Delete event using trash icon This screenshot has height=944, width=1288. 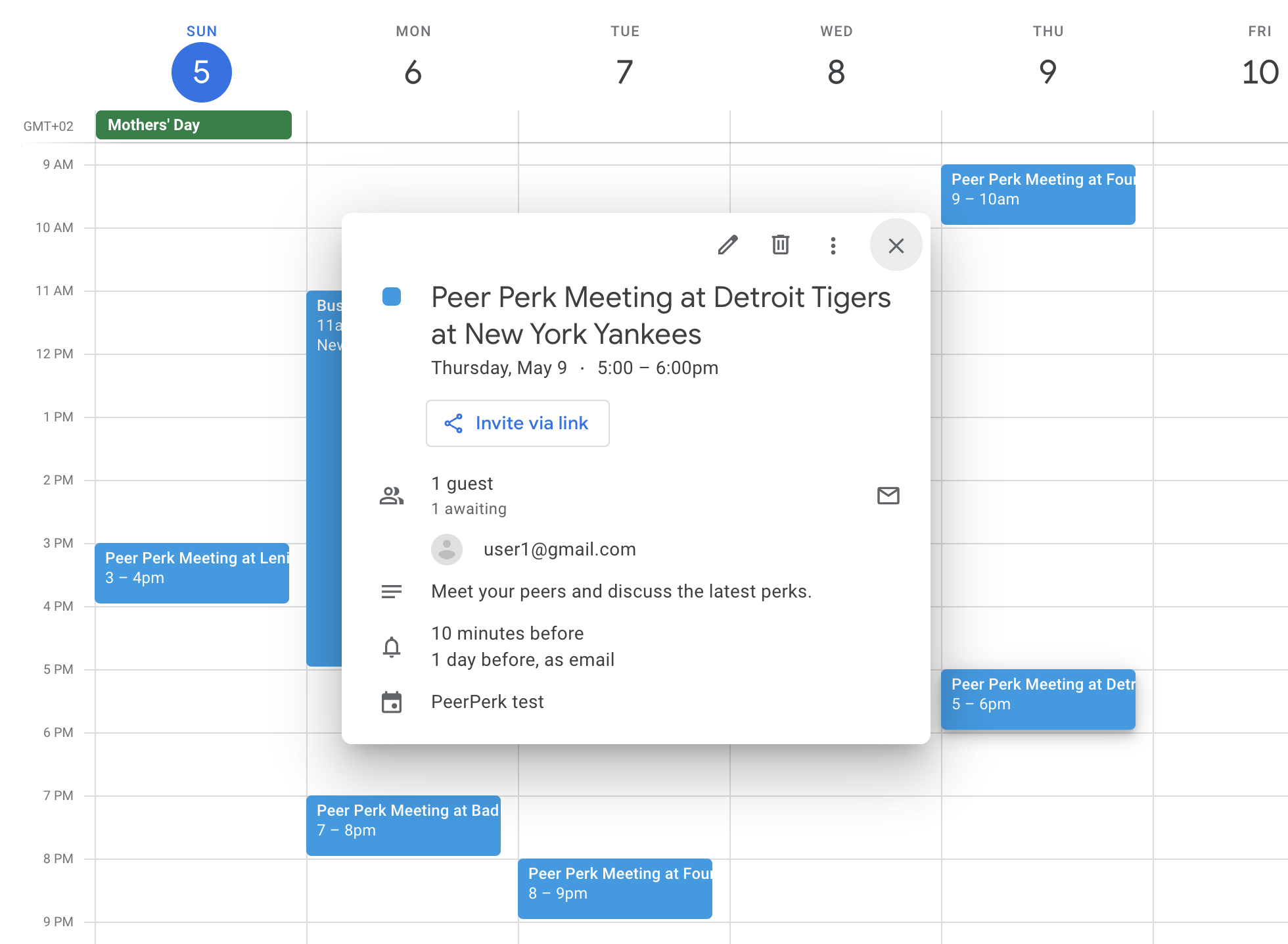tap(780, 245)
